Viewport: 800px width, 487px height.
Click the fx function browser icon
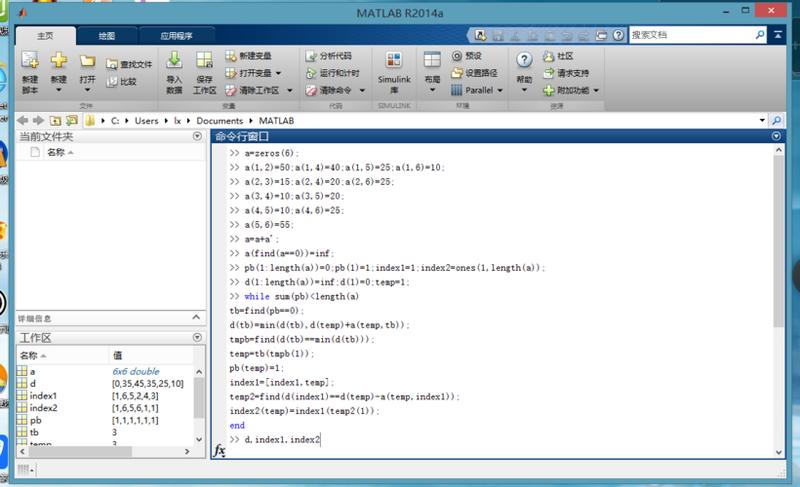click(219, 450)
